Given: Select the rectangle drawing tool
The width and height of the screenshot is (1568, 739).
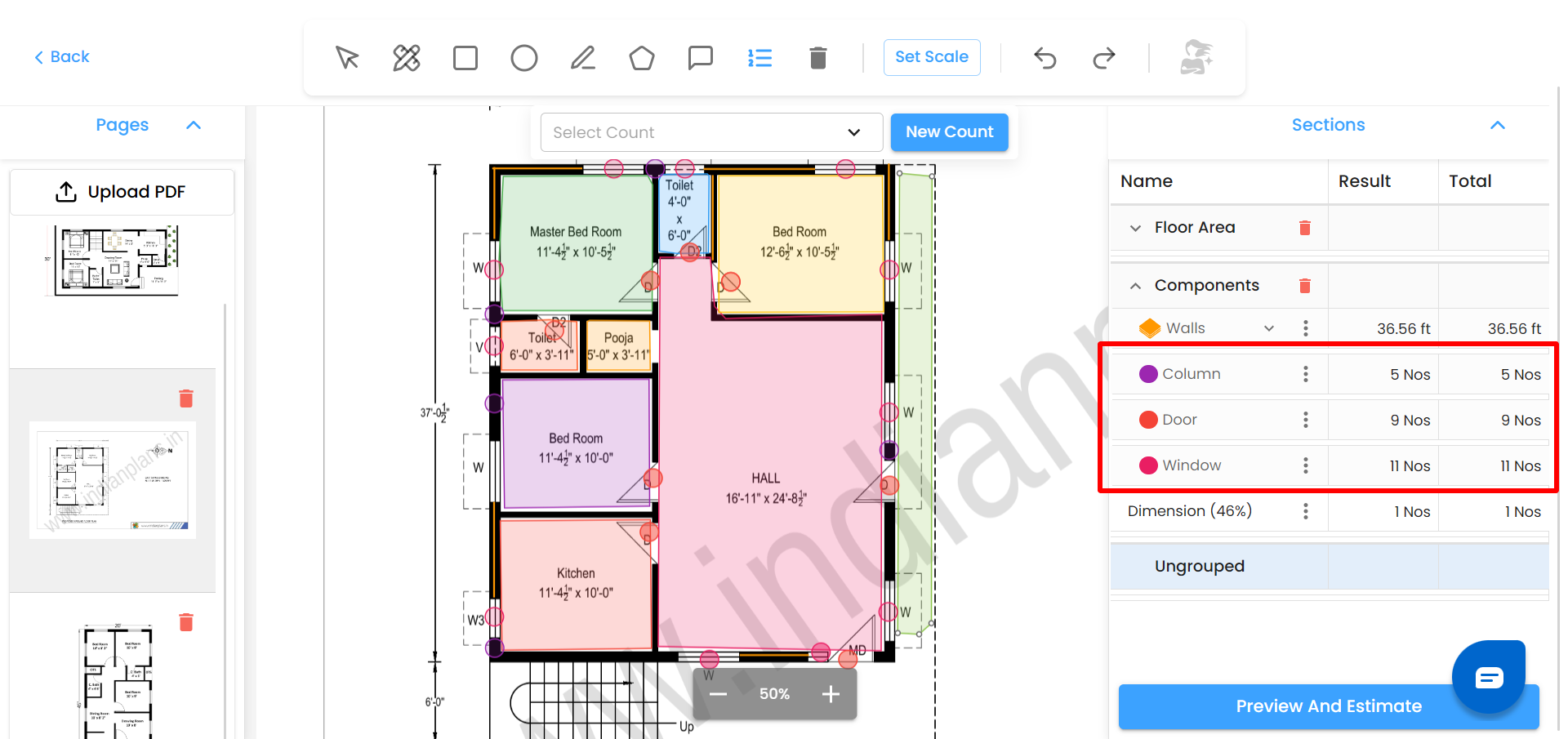Looking at the screenshot, I should click(465, 58).
